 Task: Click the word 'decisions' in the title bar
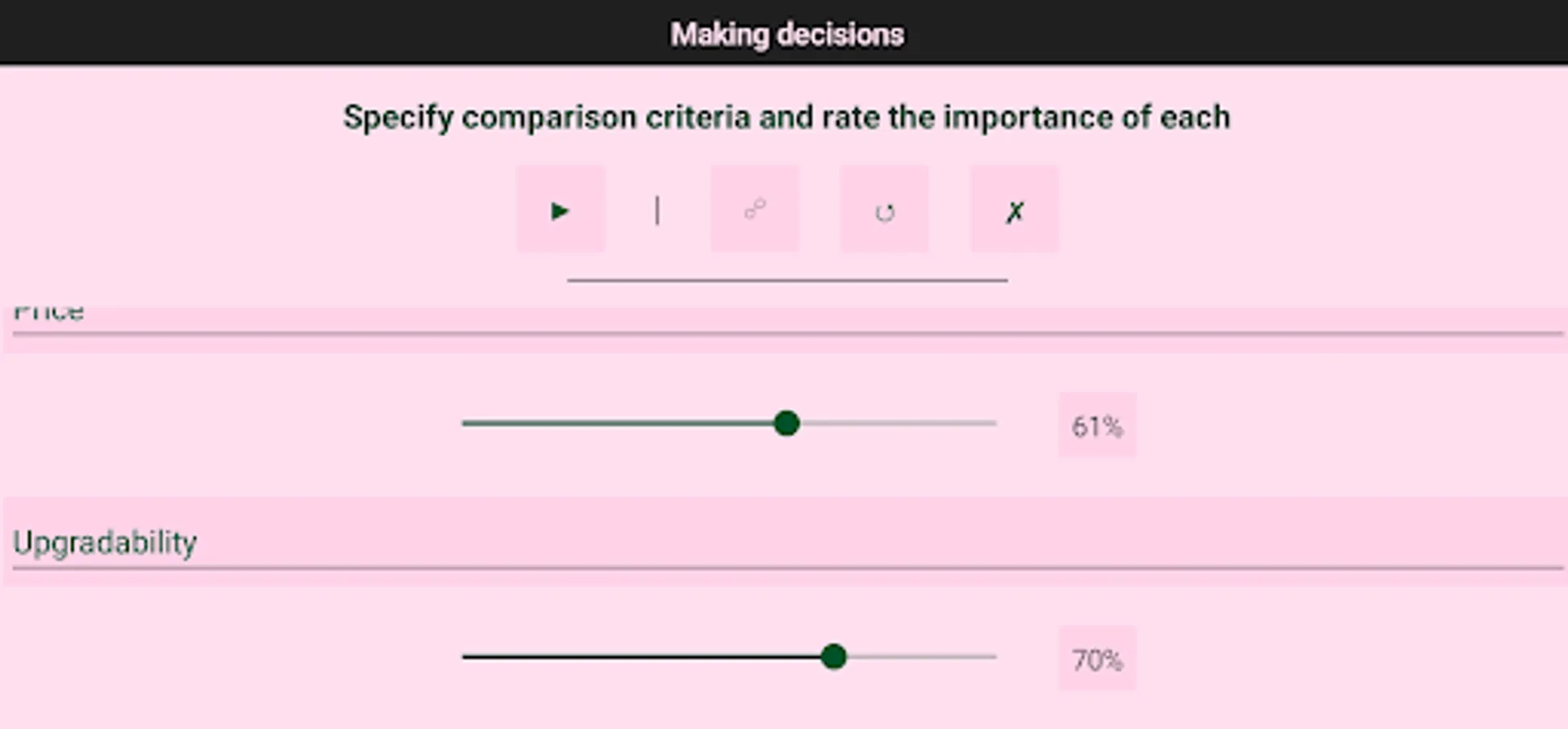pos(840,35)
